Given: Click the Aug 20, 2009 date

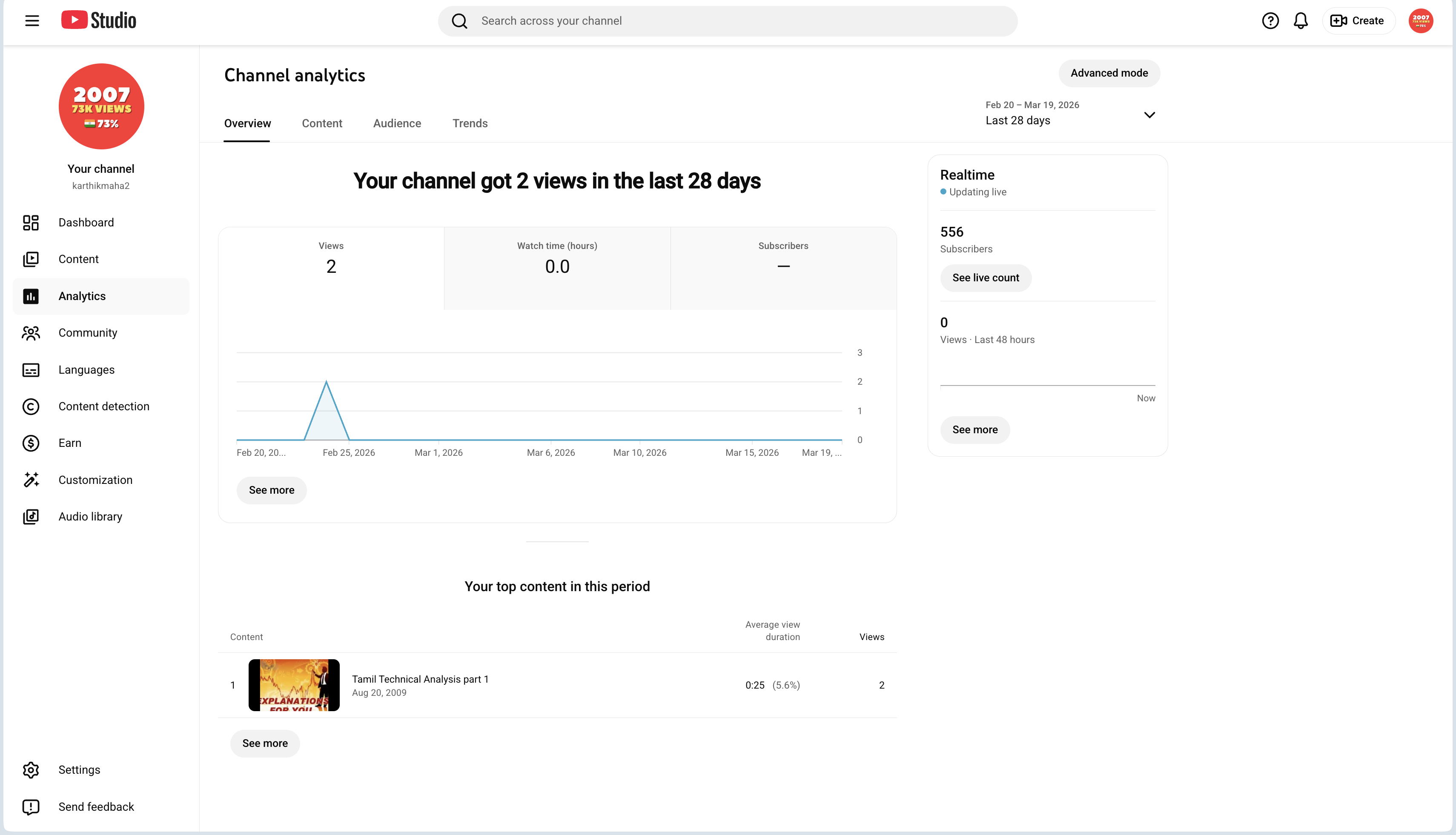Looking at the screenshot, I should [379, 693].
